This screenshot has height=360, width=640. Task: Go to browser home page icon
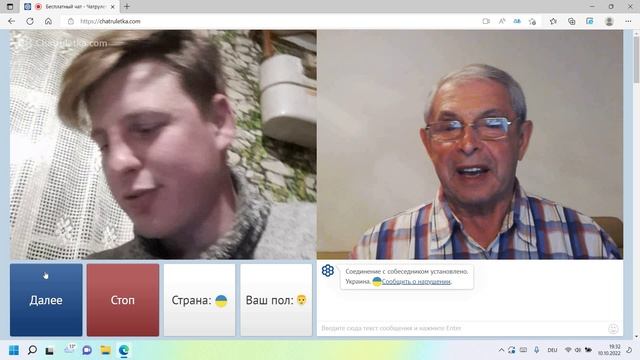pyautogui.click(x=48, y=21)
